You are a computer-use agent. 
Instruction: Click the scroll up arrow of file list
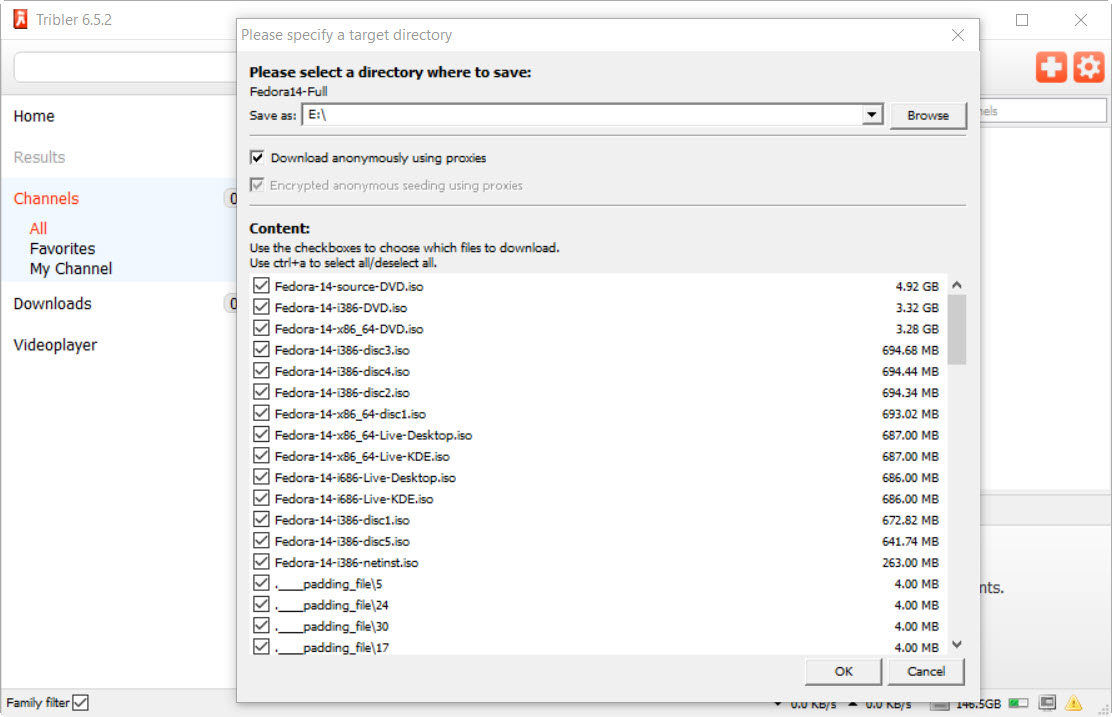click(x=957, y=285)
